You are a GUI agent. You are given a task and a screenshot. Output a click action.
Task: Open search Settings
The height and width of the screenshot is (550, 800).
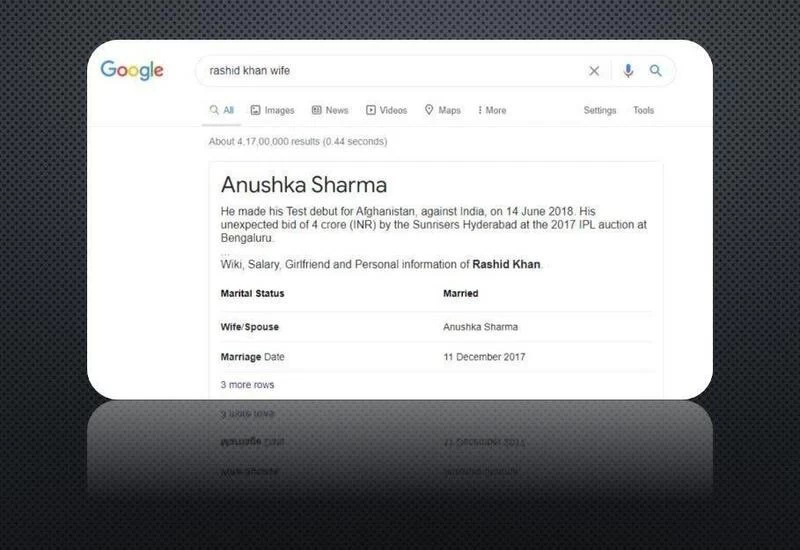coord(600,110)
